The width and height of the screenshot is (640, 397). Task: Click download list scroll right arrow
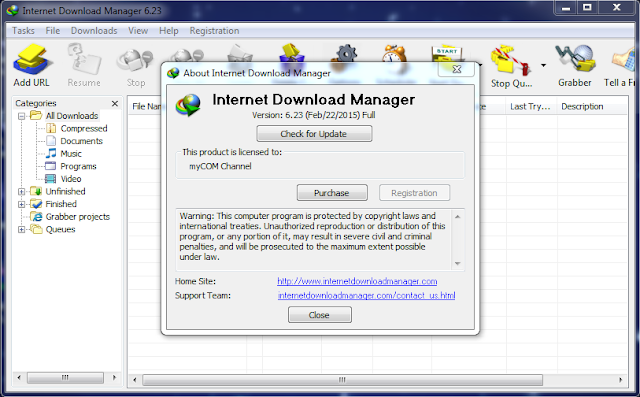[620, 380]
